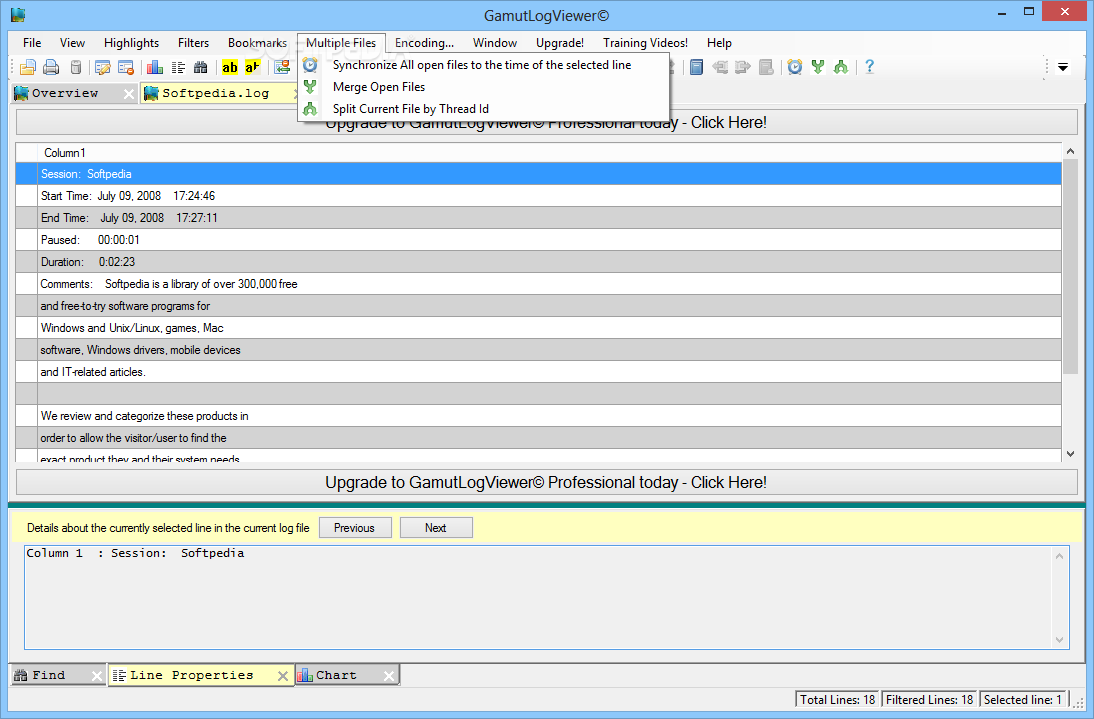Close the Chart panel tab
1094x719 pixels.
coord(389,675)
